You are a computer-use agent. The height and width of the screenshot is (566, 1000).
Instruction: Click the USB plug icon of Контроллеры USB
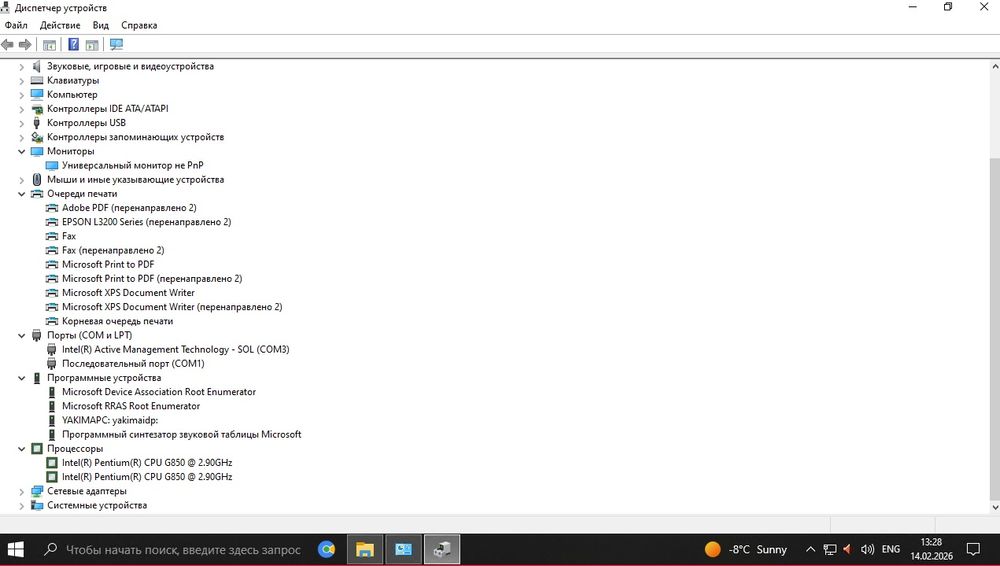tap(37, 123)
